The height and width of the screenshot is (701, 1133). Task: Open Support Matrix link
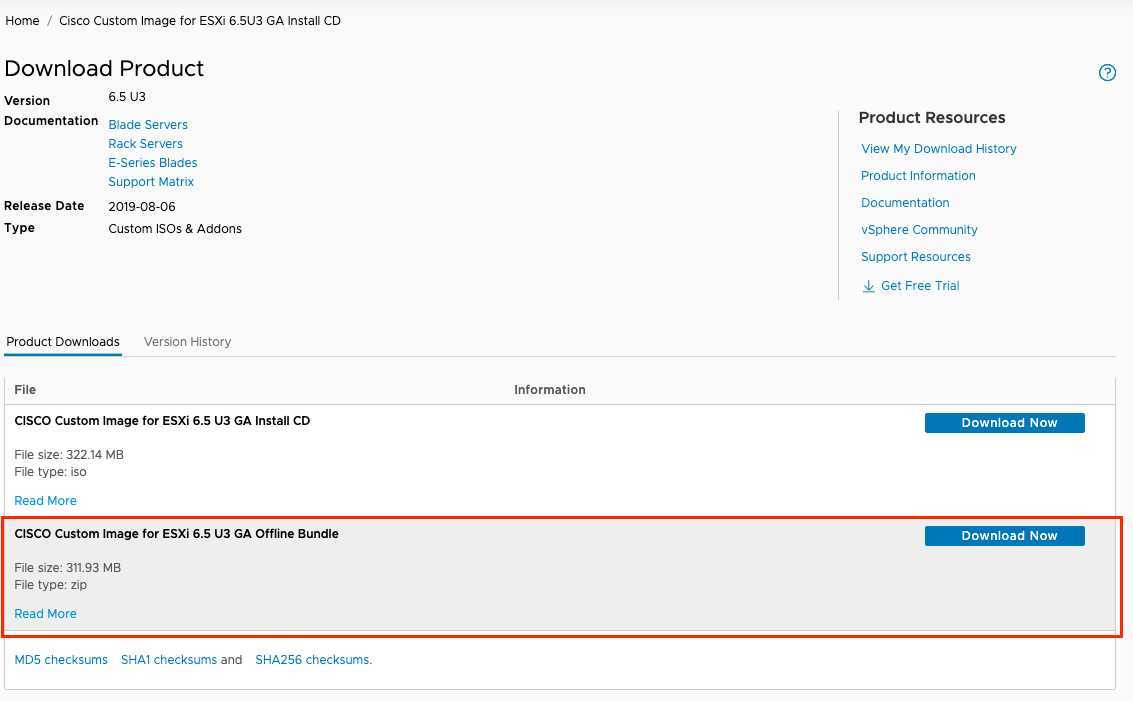[x=151, y=182]
